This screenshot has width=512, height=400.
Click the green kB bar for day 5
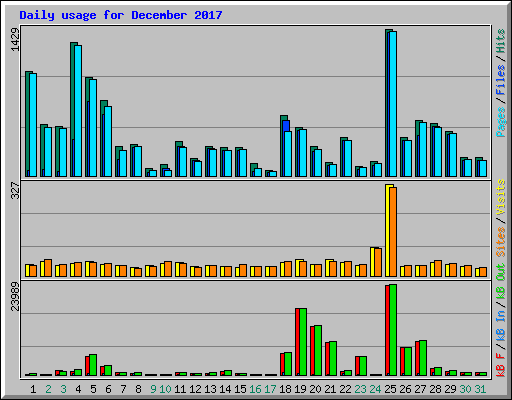point(93,365)
